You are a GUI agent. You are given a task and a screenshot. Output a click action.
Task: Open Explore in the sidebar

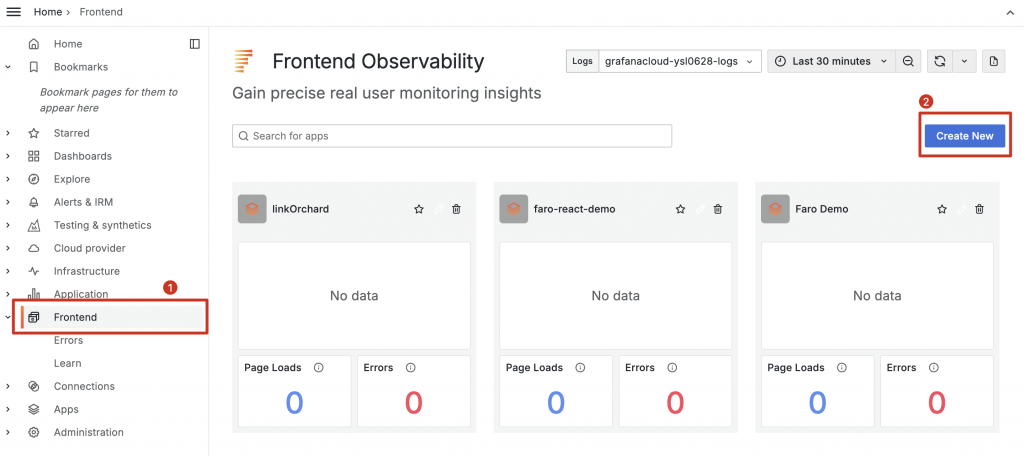tap(71, 179)
